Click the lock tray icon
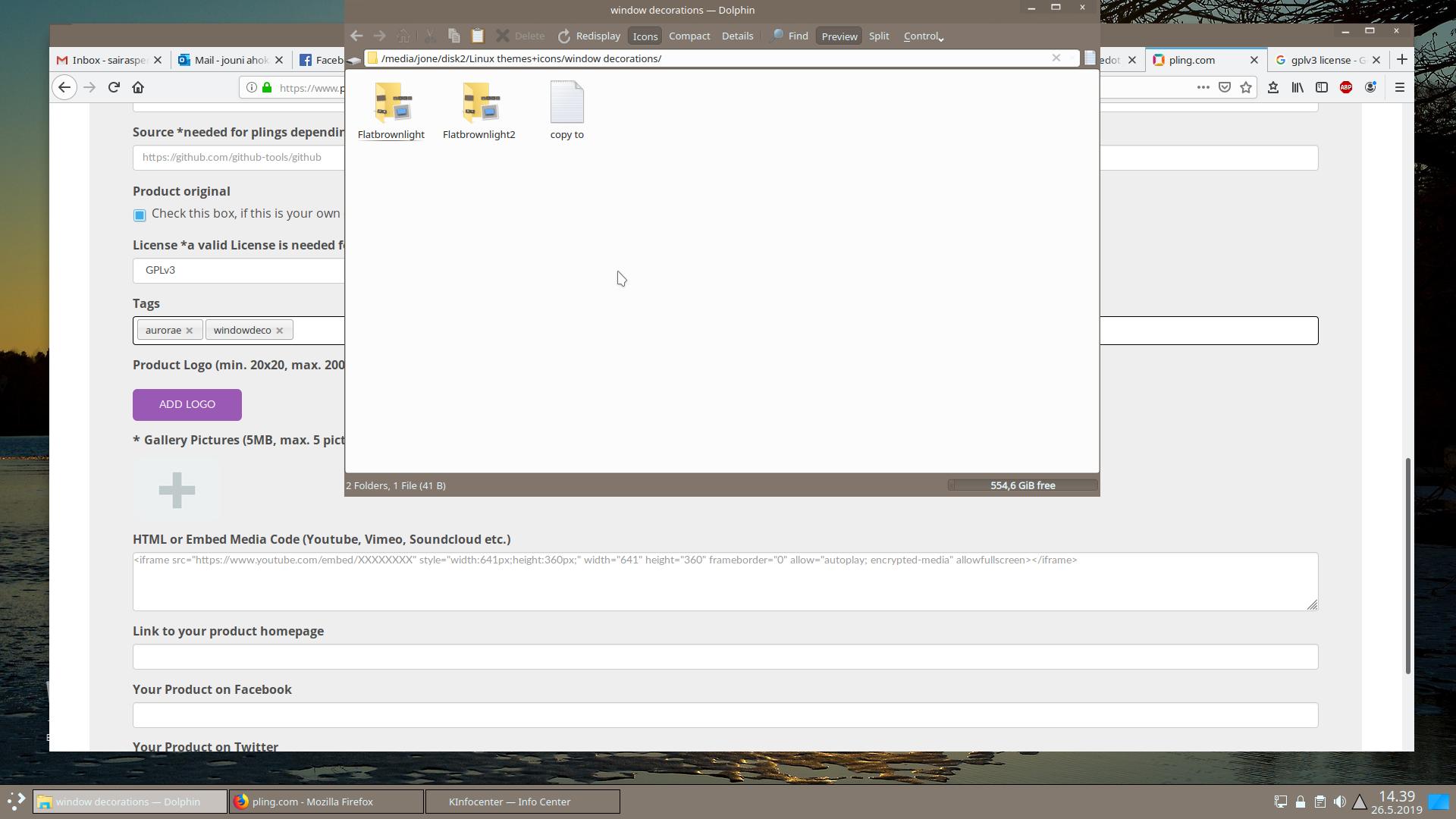Viewport: 1456px width, 819px height. point(1300,802)
